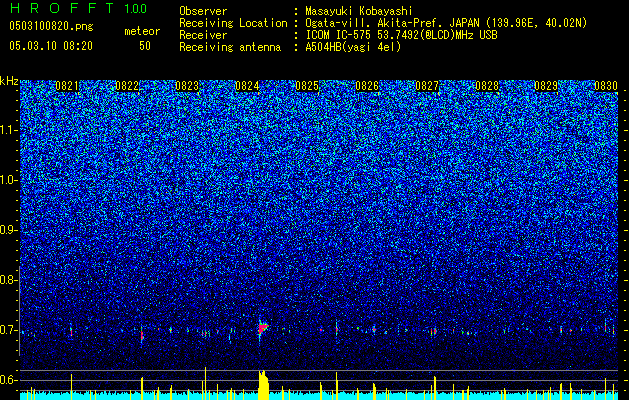This screenshot has height=400, width=629.
Task: Click the 0829 time marker
Action: pos(546,86)
